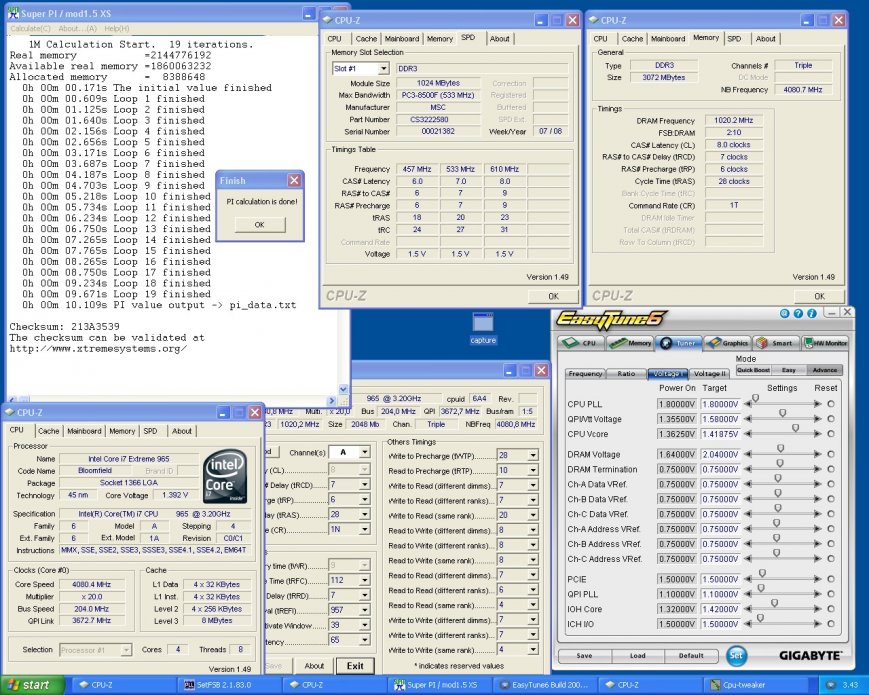Open the EasyTune6 Graphics tab
The width and height of the screenshot is (869, 695).
point(727,343)
